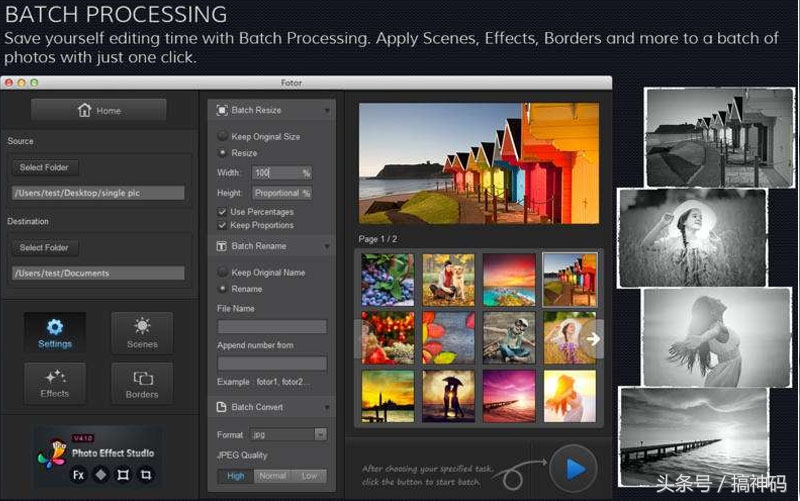Screen dimensions: 800x501
Task: Switch to the Scenes panel
Action: [142, 333]
